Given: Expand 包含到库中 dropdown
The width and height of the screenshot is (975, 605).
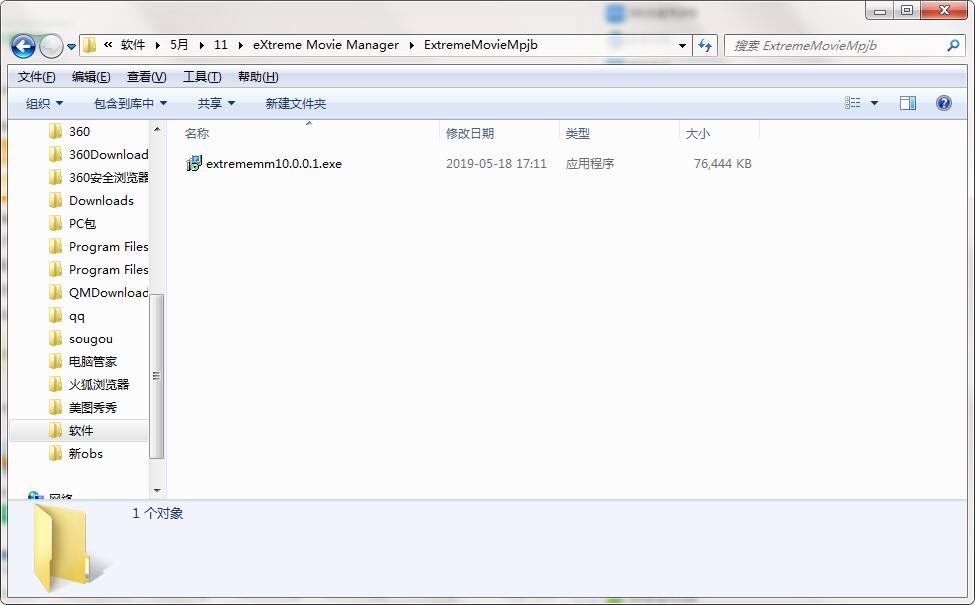Looking at the screenshot, I should [x=131, y=103].
